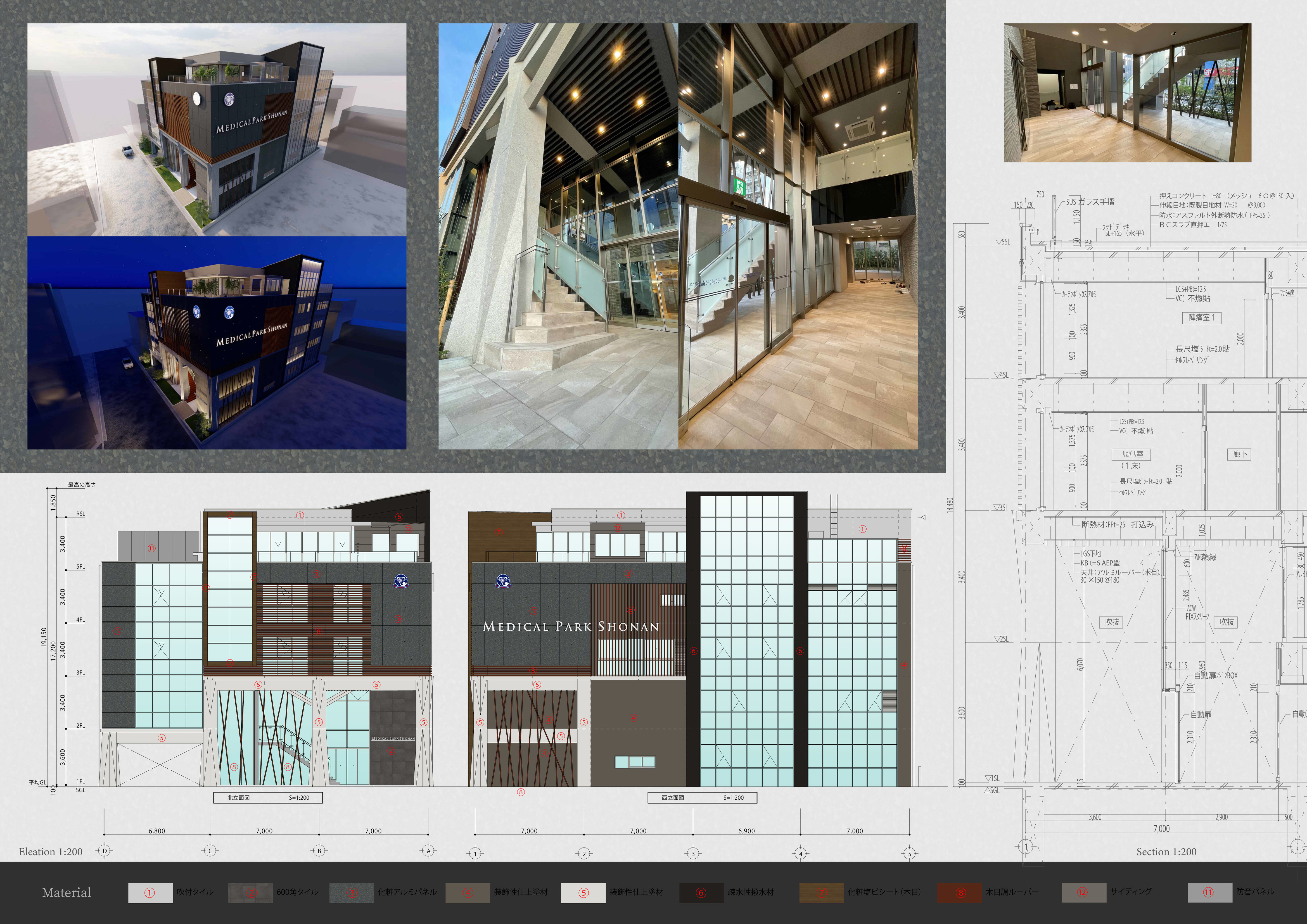The height and width of the screenshot is (924, 1307).
Task: Click the 最高の高さ height label
Action: pos(82,485)
